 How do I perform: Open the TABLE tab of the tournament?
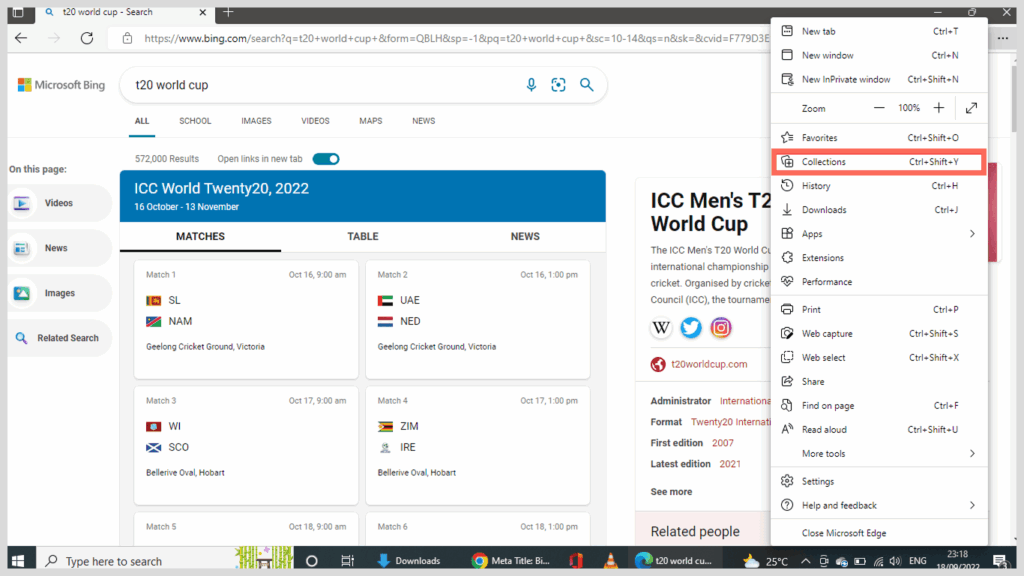(x=362, y=236)
